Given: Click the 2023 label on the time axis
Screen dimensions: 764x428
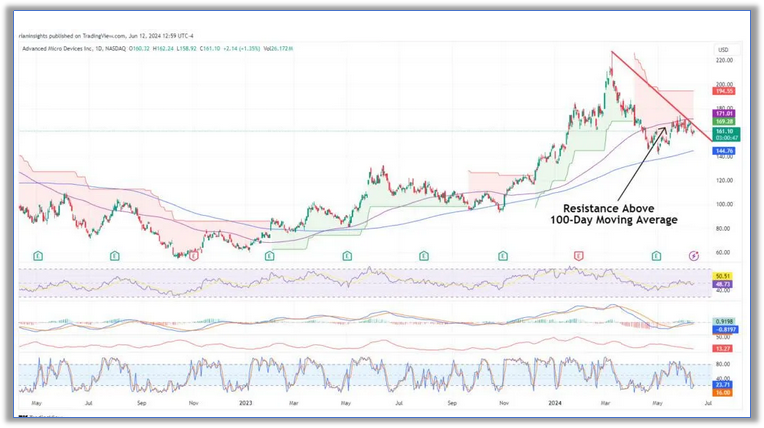Looking at the screenshot, I should tap(246, 403).
